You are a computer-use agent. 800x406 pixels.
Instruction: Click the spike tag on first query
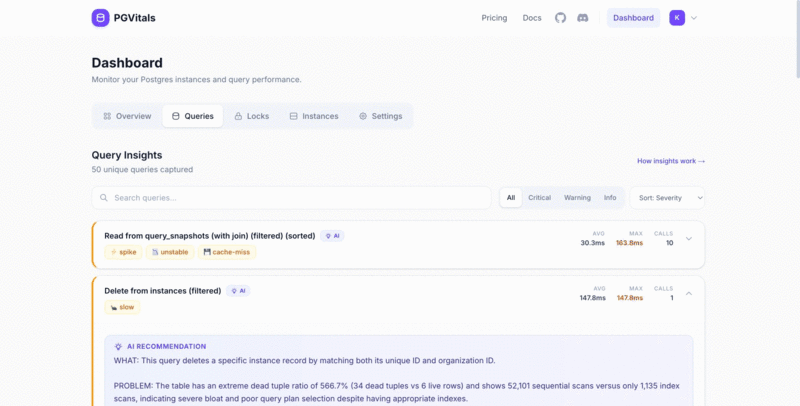[x=123, y=252]
